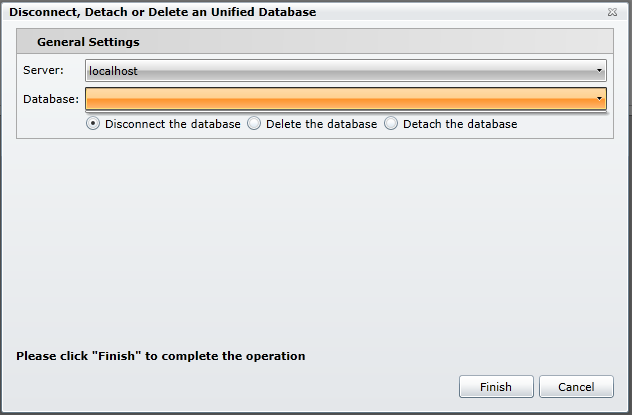Pick the Detach the database radio button
This screenshot has height=415, width=632.
tap(391, 124)
